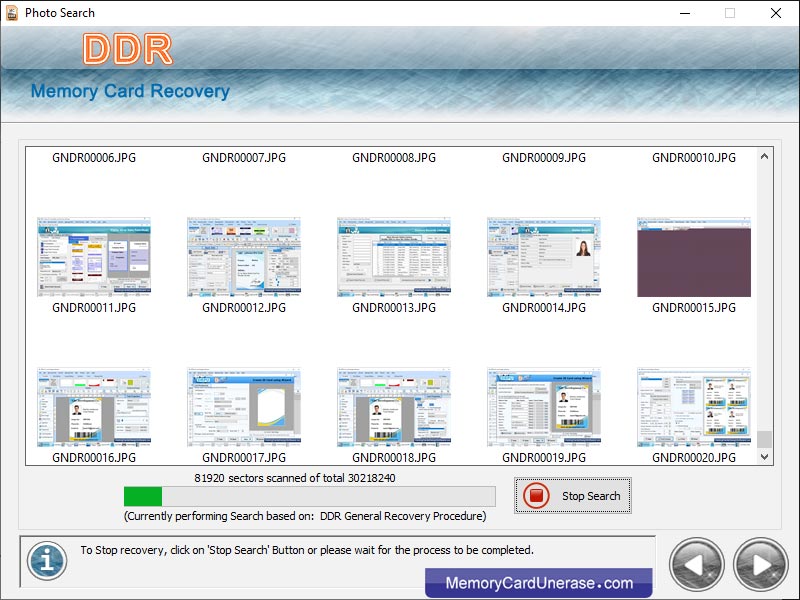Image resolution: width=800 pixels, height=600 pixels.
Task: Click the Memory Card Recovery heading
Action: click(130, 91)
